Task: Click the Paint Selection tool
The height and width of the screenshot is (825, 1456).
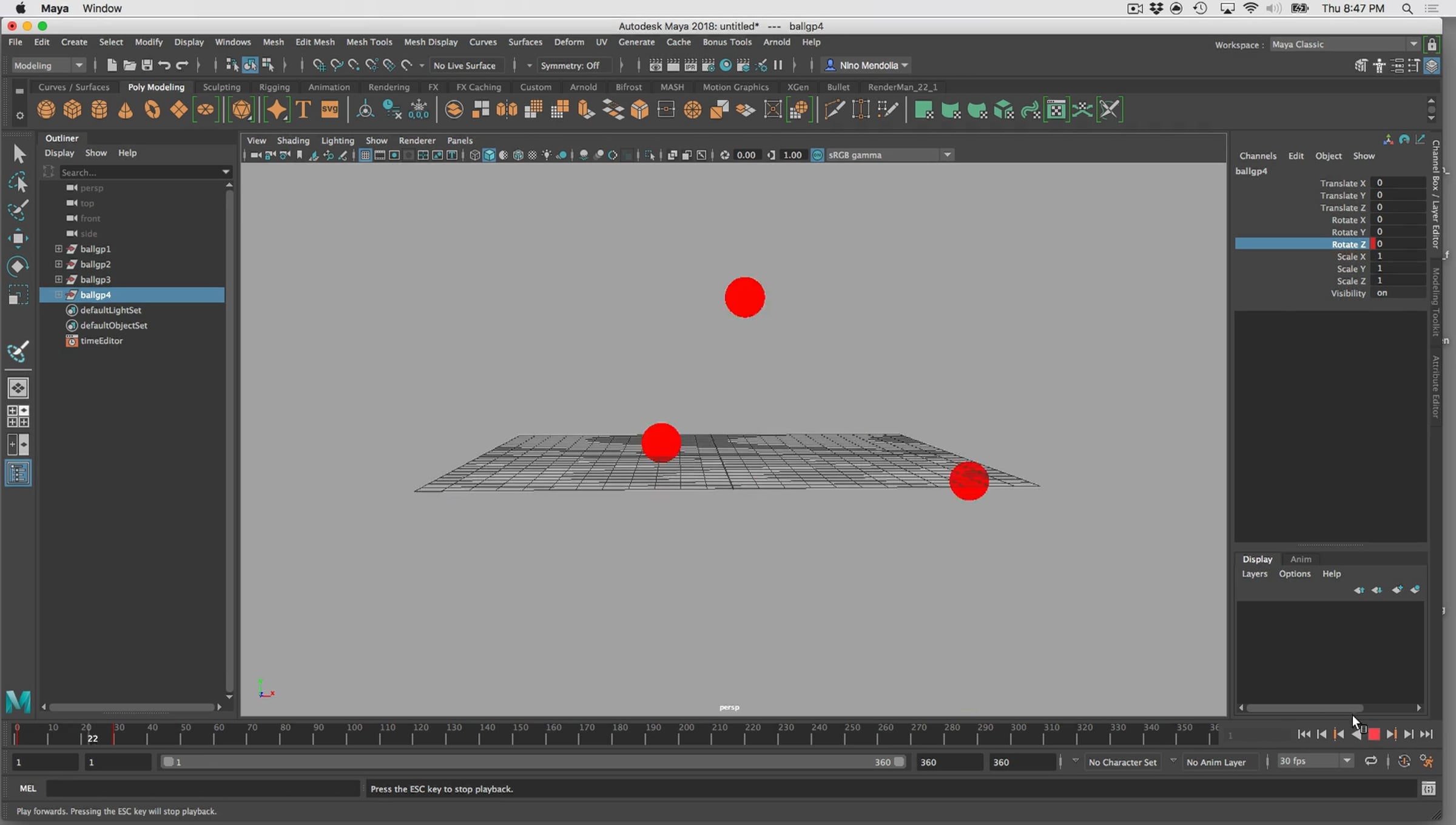Action: tap(18, 210)
